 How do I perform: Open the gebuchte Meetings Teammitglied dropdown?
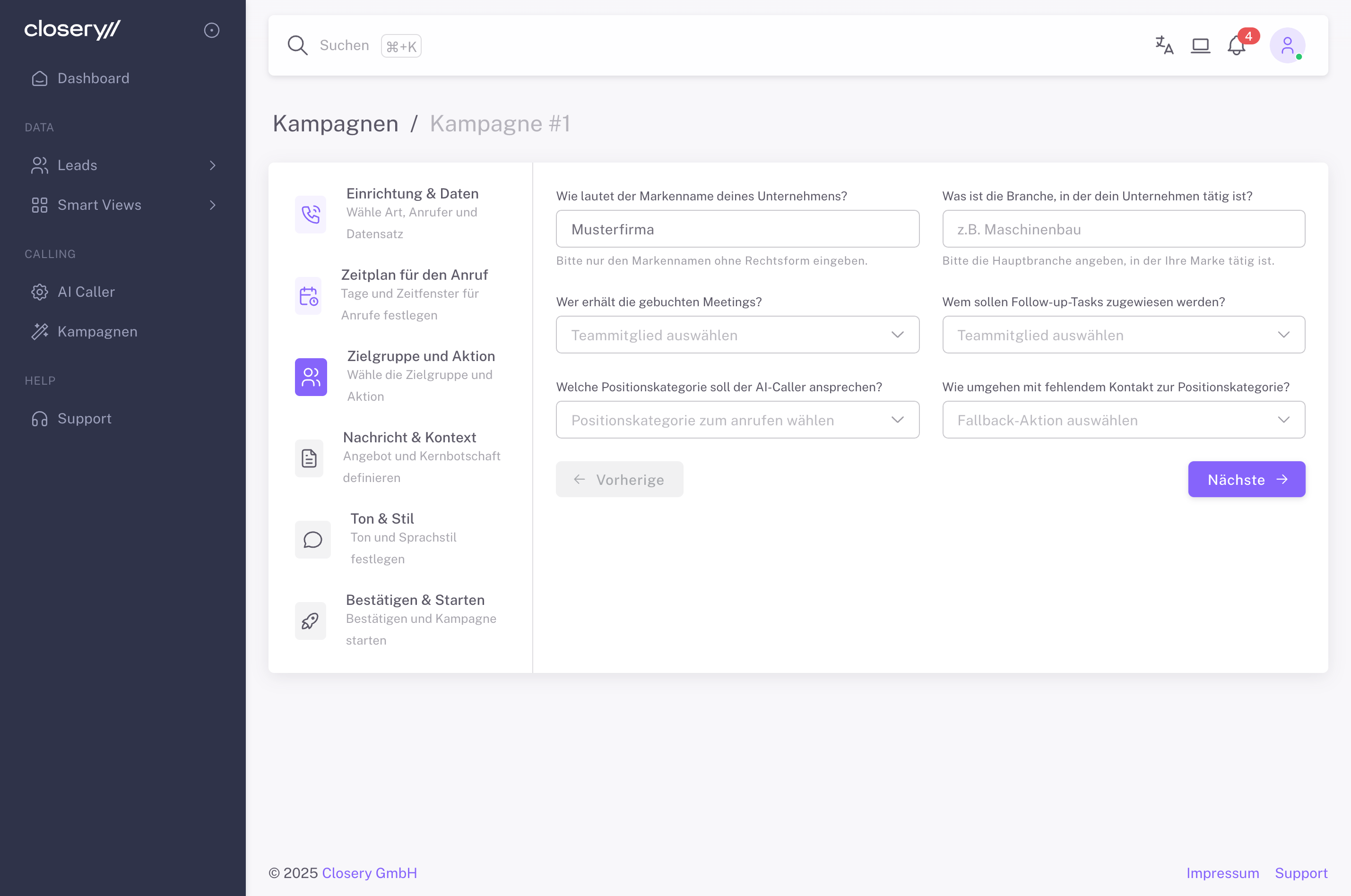click(x=736, y=335)
